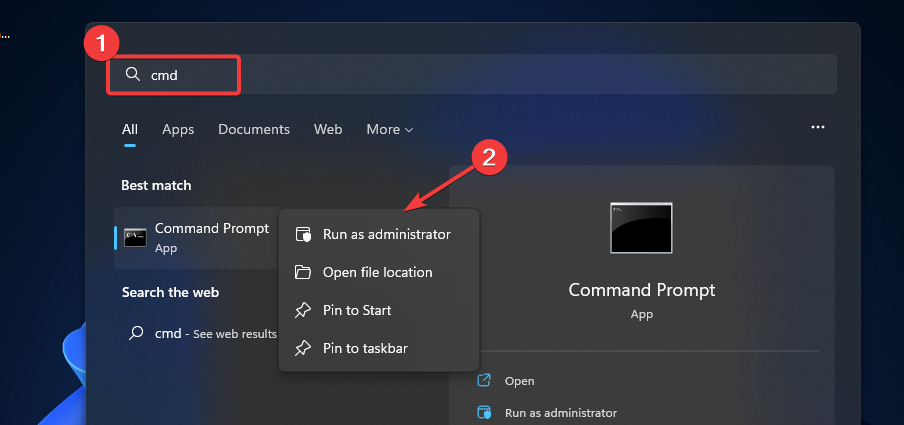
Task: Switch to the Apps tab
Action: pyautogui.click(x=178, y=129)
